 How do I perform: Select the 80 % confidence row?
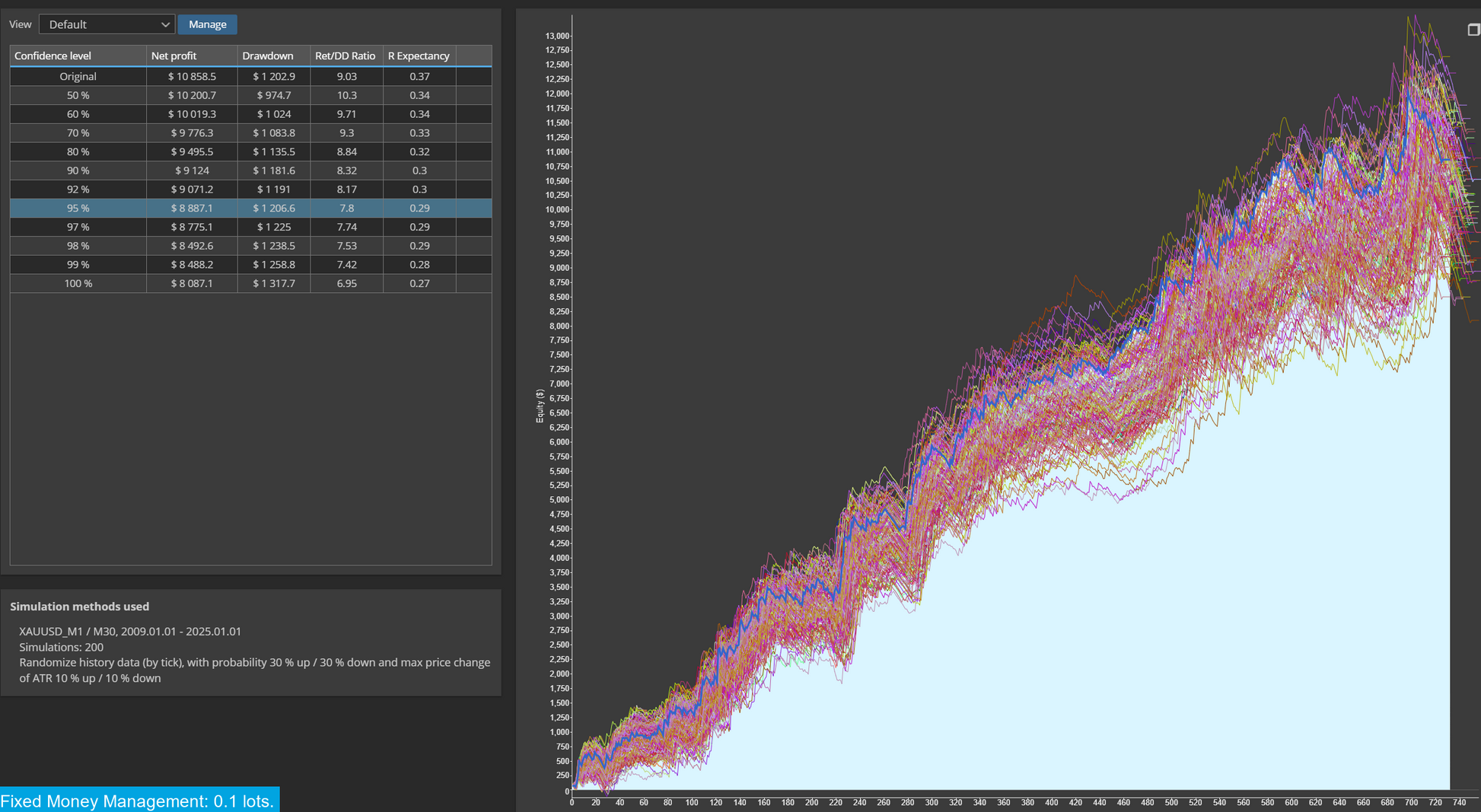[250, 151]
